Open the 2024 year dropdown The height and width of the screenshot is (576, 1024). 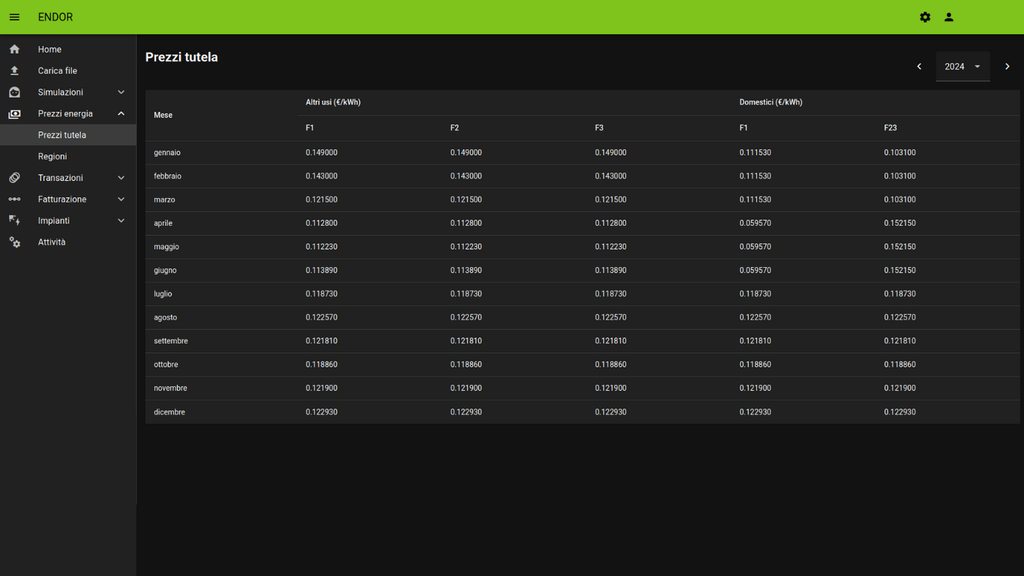tap(962, 67)
